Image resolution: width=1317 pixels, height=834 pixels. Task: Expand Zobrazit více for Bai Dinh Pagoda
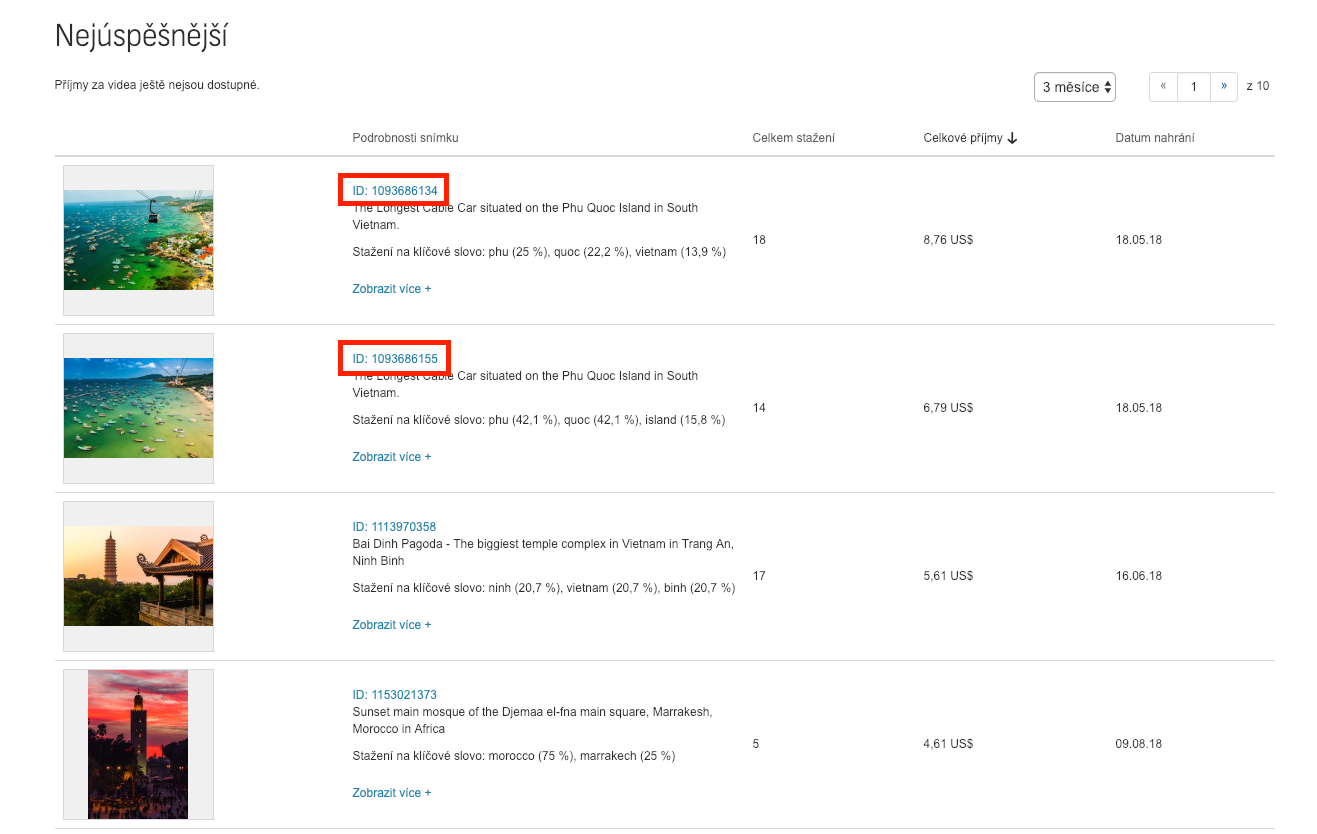pos(391,625)
